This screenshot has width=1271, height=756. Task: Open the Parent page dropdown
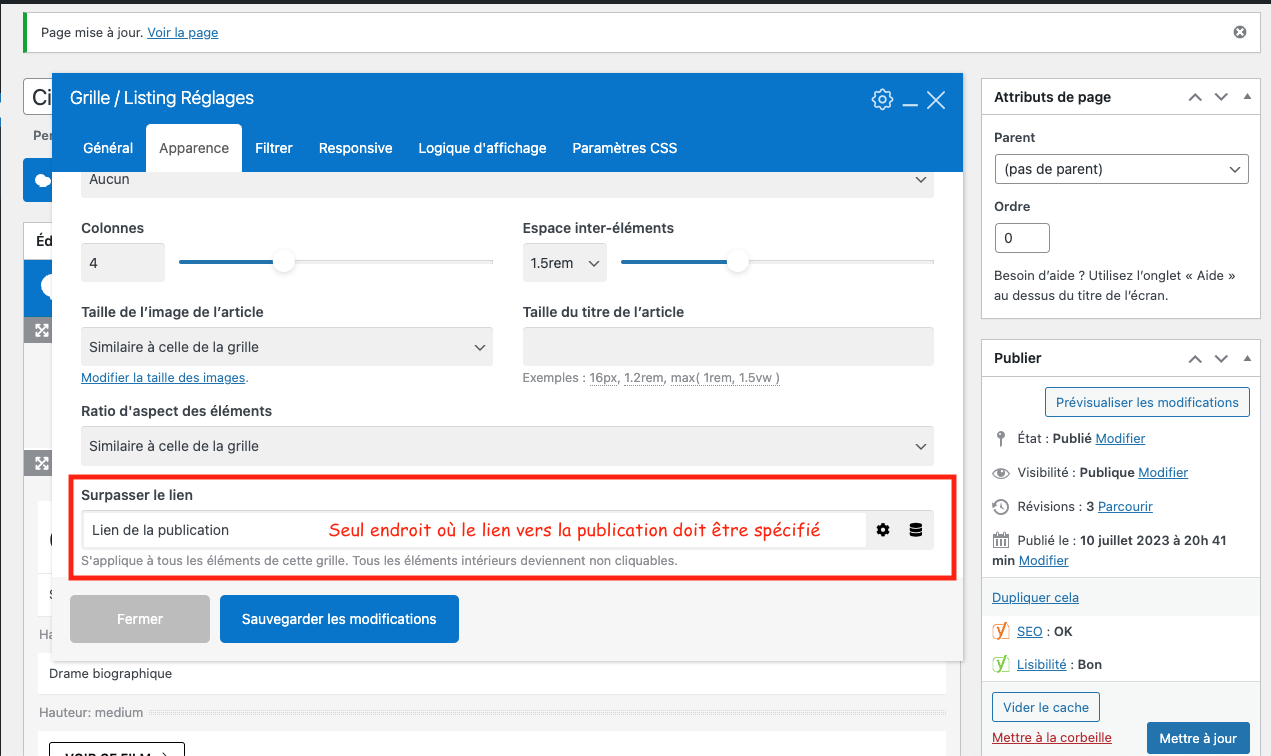pos(1121,169)
